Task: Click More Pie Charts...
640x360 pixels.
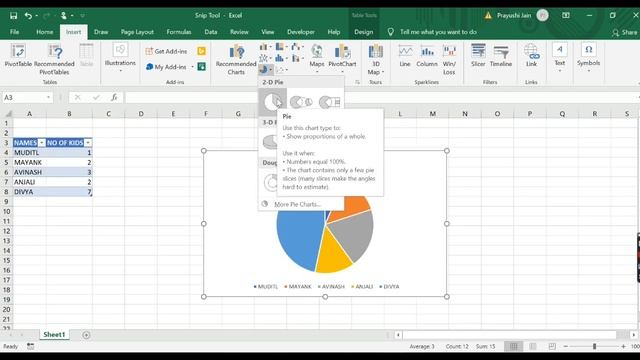Action: click(x=297, y=204)
